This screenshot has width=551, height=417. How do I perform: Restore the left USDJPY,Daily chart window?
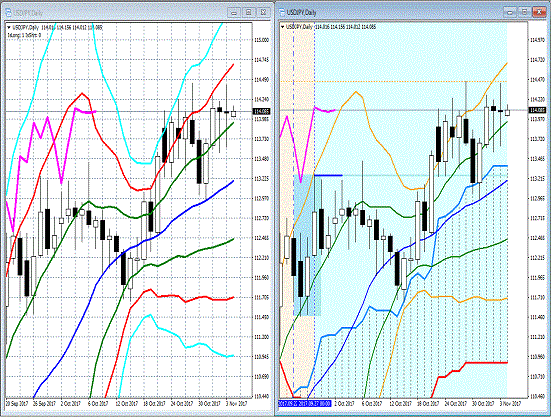point(248,12)
